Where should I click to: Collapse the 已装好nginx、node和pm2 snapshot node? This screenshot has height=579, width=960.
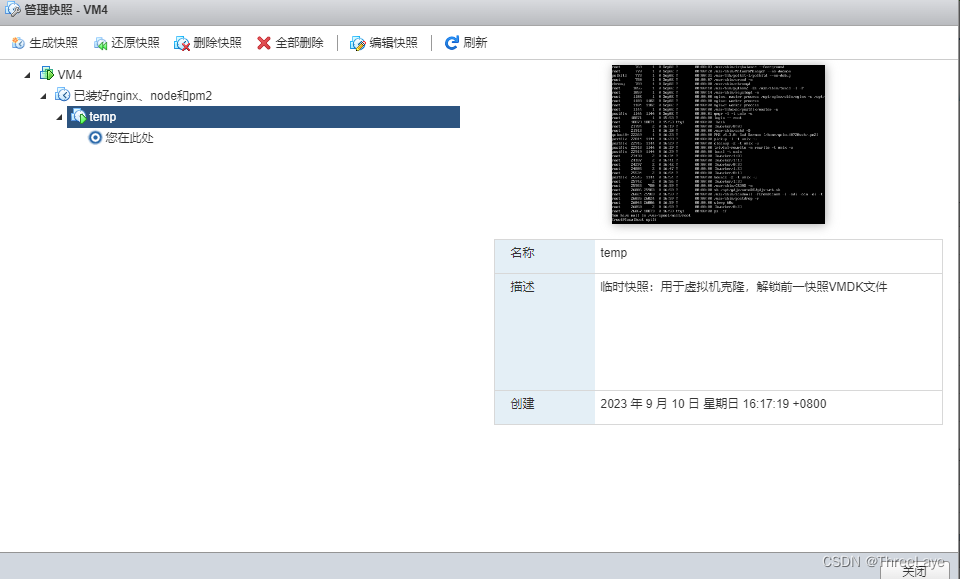tap(43, 96)
